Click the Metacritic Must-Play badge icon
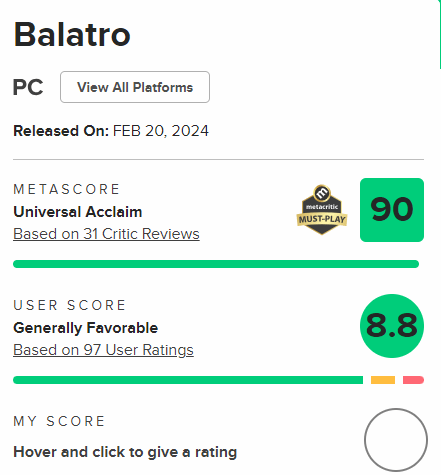441x475 pixels. click(x=322, y=210)
